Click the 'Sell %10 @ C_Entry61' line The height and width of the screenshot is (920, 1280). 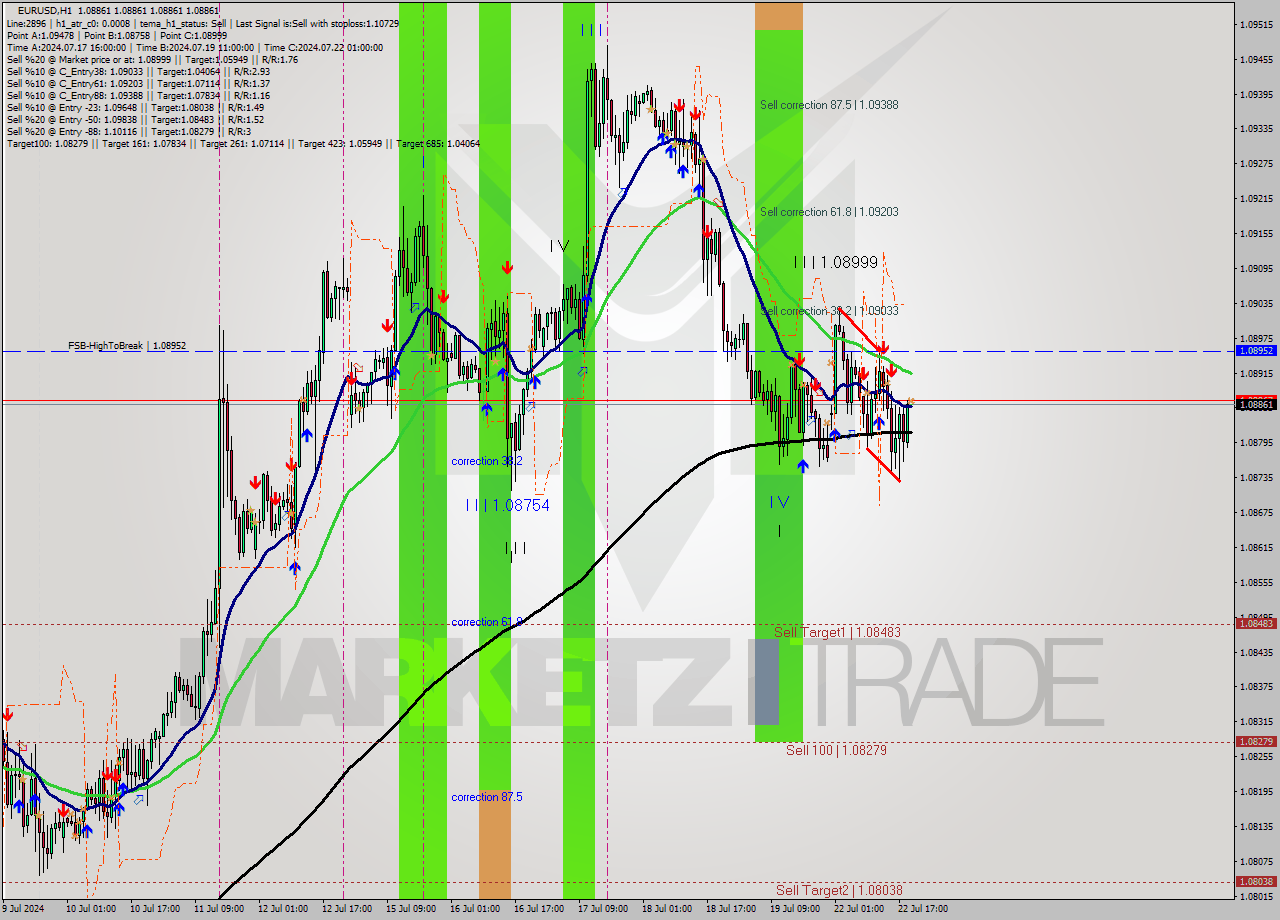coord(138,84)
